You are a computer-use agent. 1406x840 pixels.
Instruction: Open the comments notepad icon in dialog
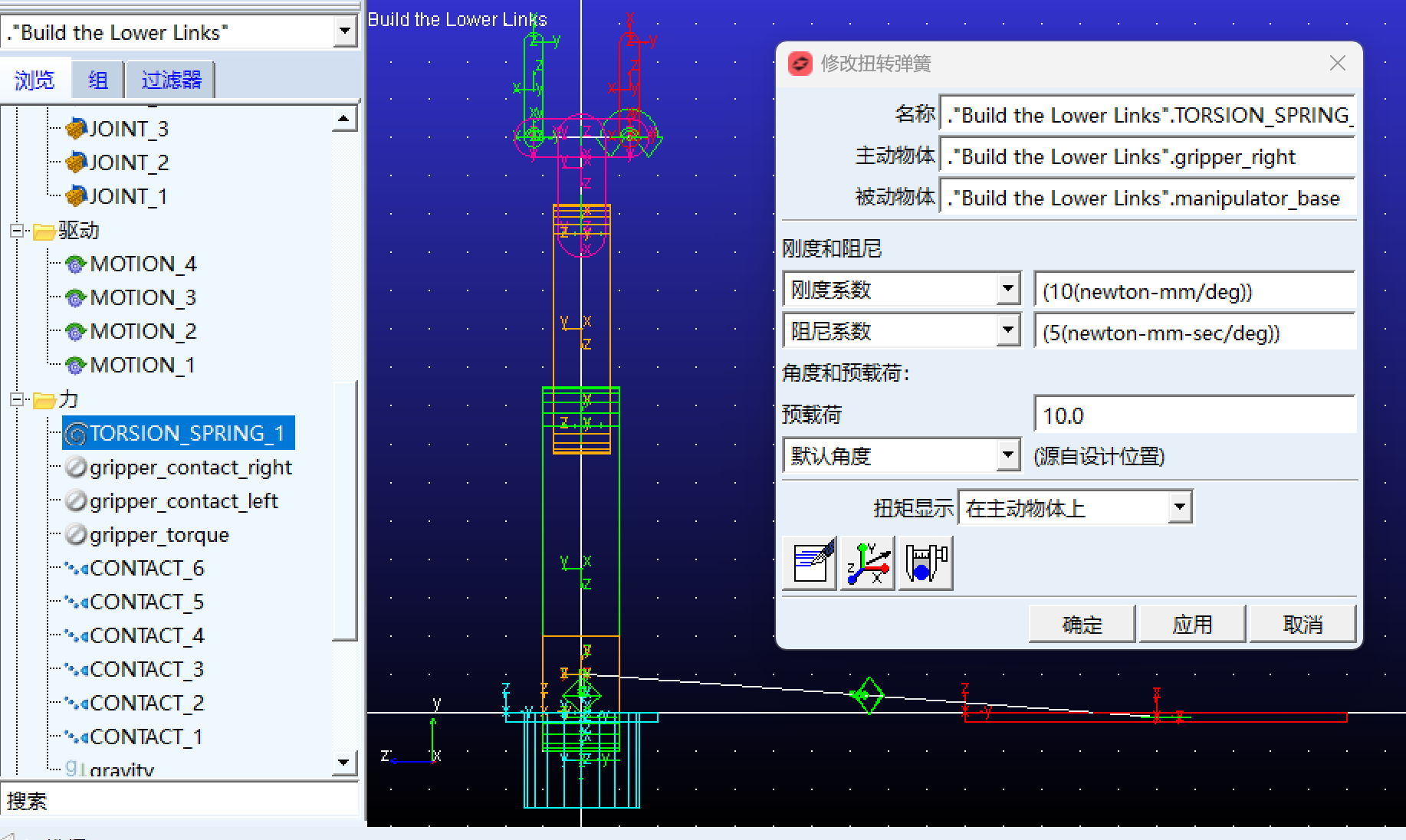point(810,563)
